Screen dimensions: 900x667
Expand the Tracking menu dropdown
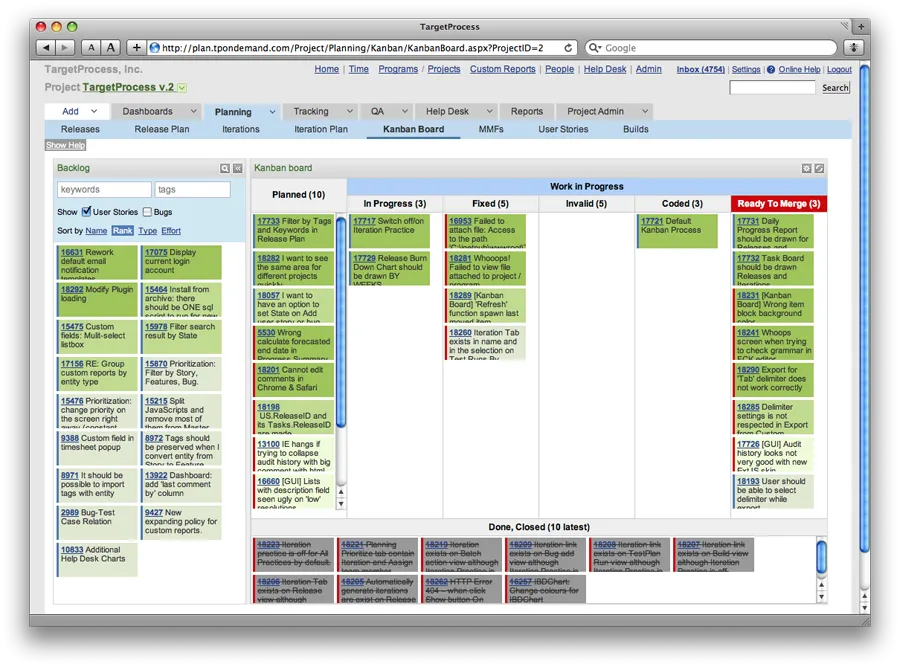[x=349, y=111]
